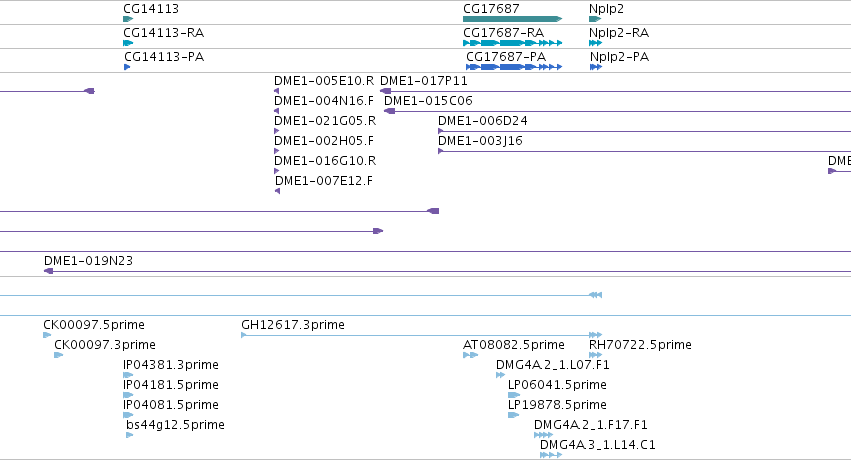Select the DME1-003J16 feature label
Viewport: 851px width, 460px height.
pos(480,141)
